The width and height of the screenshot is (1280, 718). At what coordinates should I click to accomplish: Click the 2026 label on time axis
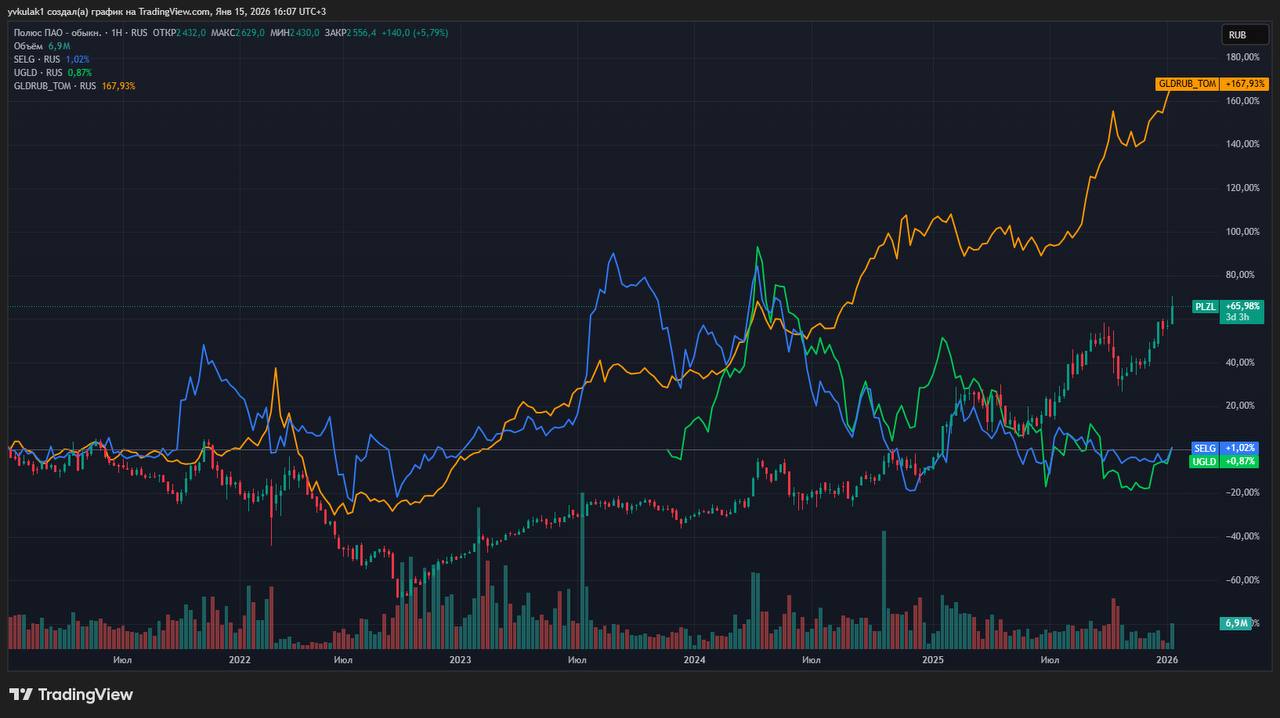point(1167,660)
